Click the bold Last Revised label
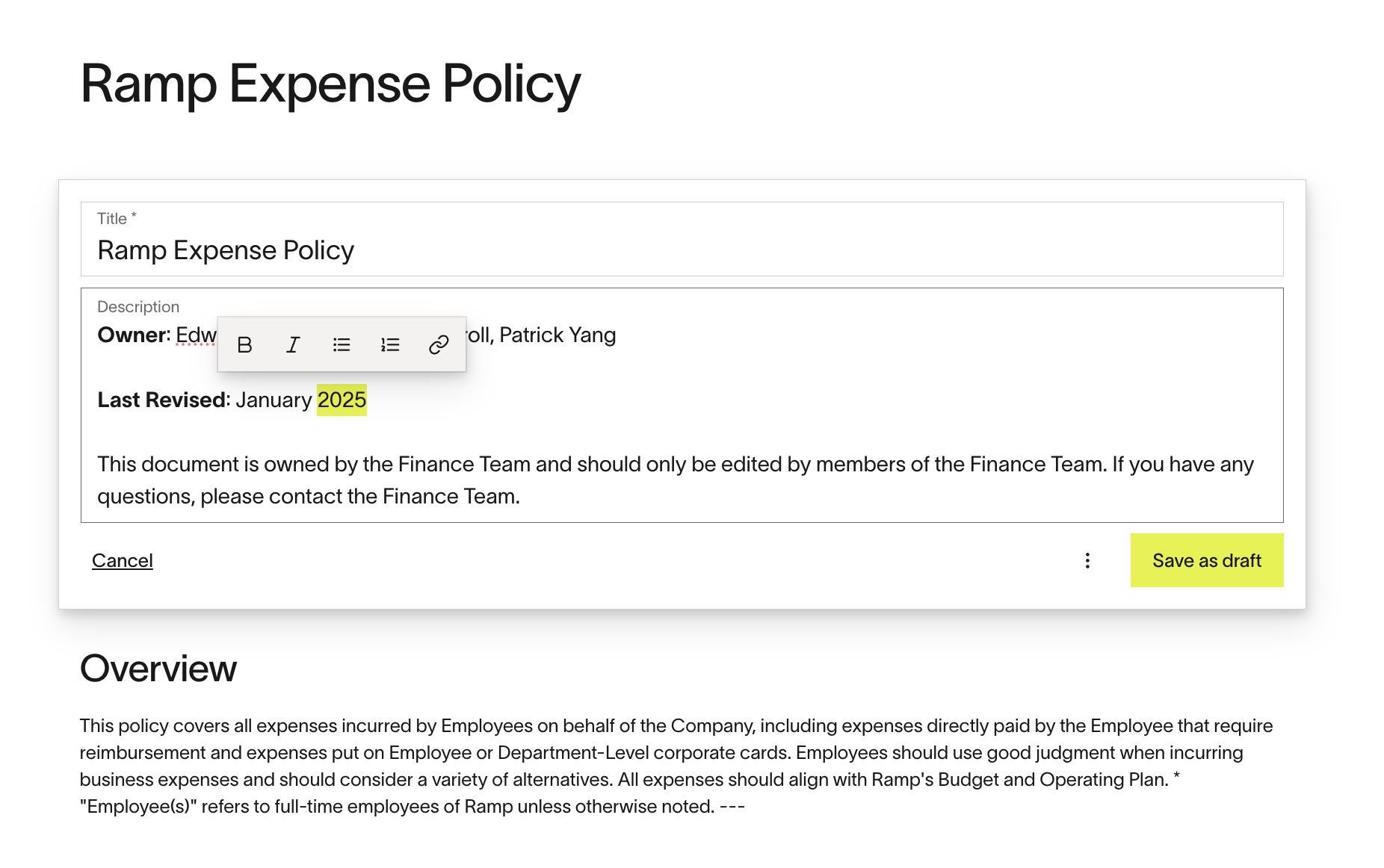 coord(162,400)
